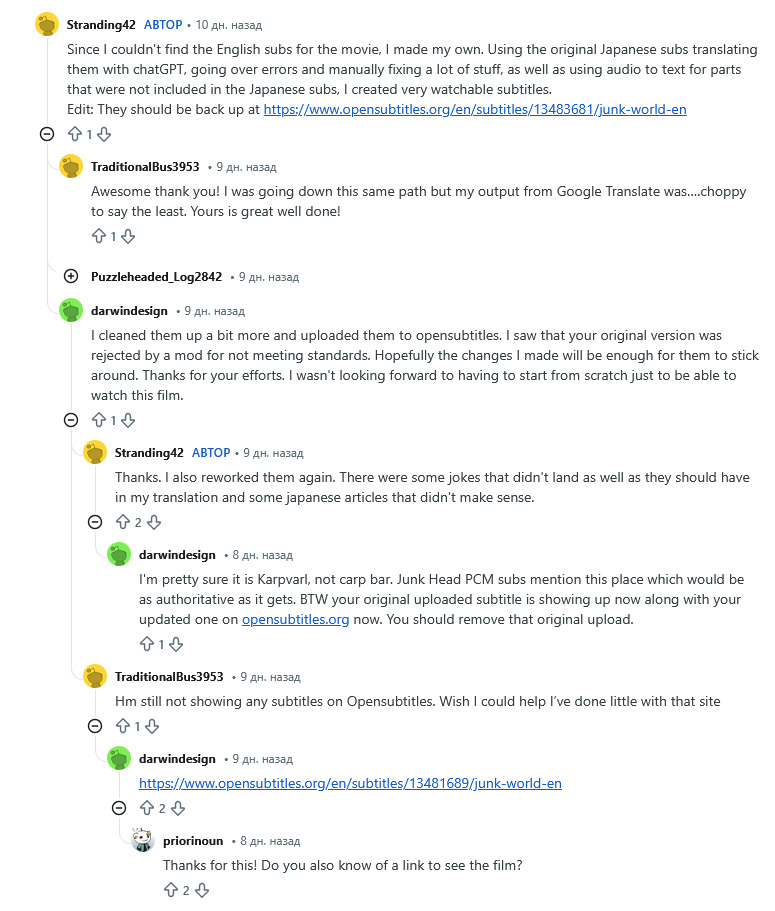
Task: Collapse darwindesign's subtitle link comment thread
Action: (118, 808)
